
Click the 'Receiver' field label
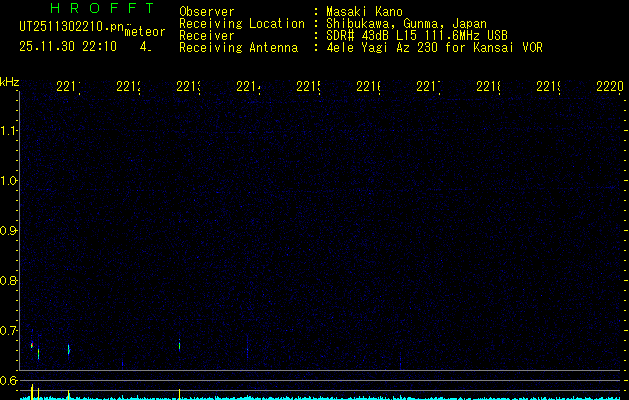click(207, 36)
